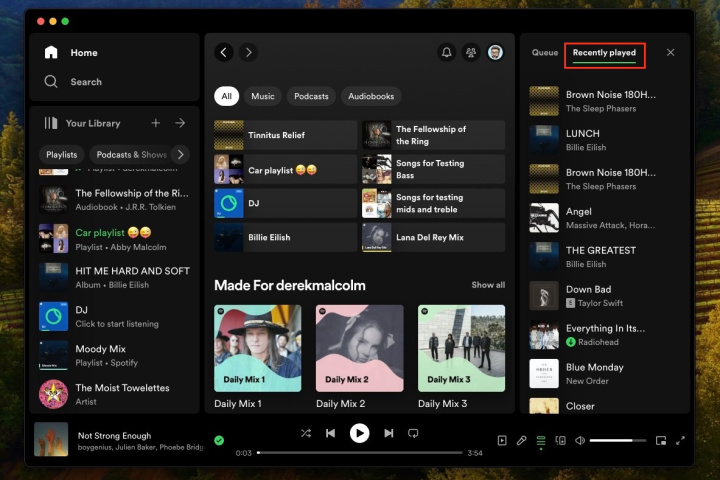Click the green saved checkmark icon

[219, 440]
